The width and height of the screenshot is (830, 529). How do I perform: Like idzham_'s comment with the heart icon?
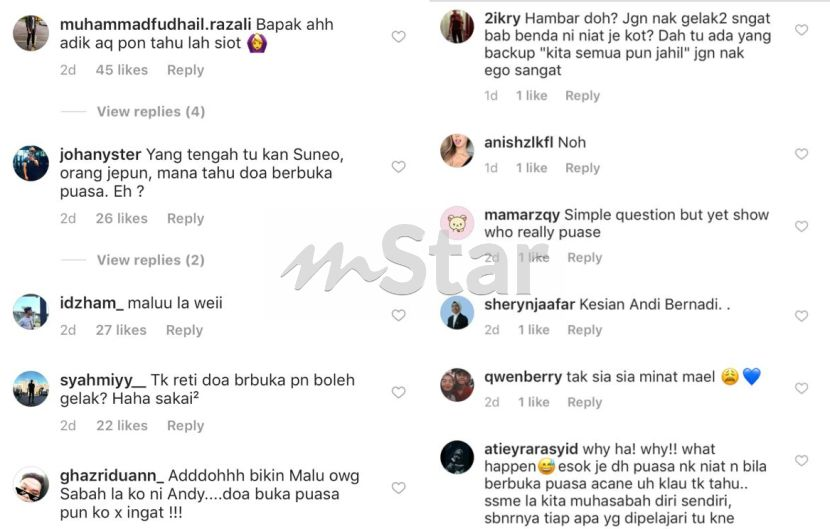coord(399,315)
